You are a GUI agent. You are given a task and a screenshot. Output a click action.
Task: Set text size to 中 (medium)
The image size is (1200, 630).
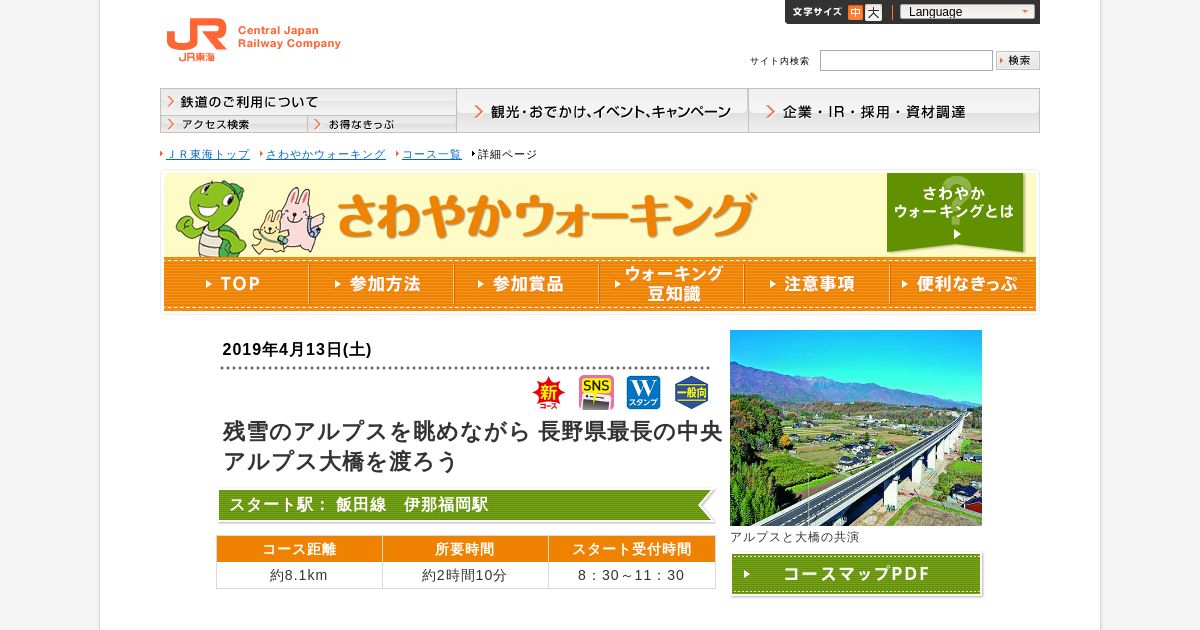click(x=855, y=12)
